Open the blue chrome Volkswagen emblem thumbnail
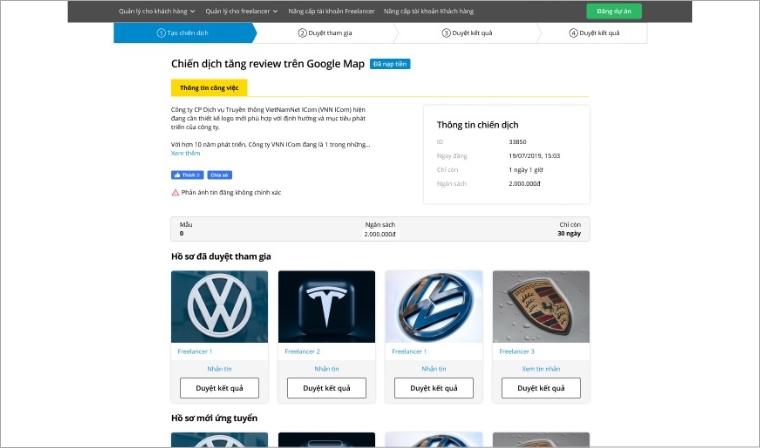760x448 pixels. pyautogui.click(x=434, y=306)
